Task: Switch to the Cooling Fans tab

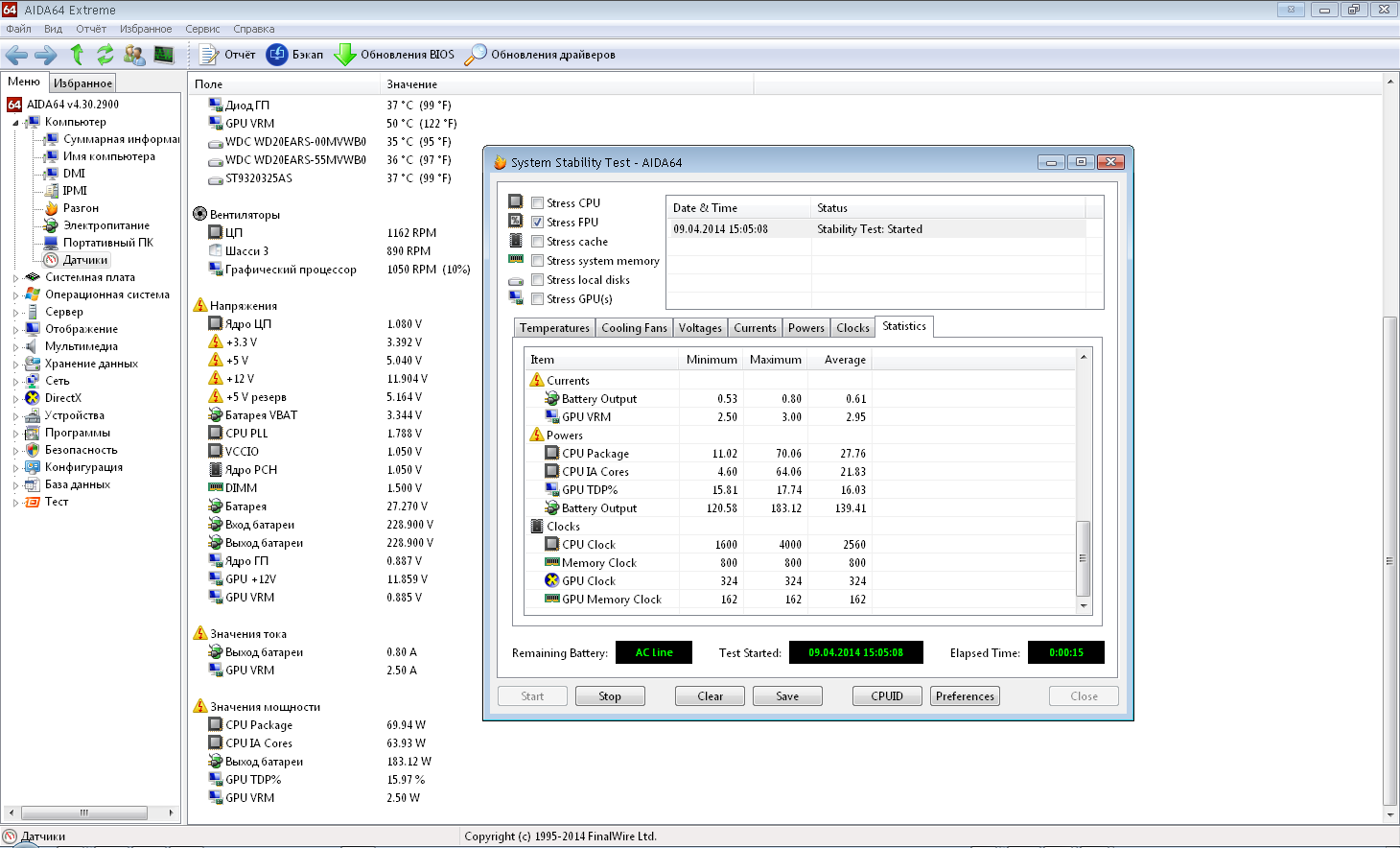Action: pyautogui.click(x=634, y=328)
